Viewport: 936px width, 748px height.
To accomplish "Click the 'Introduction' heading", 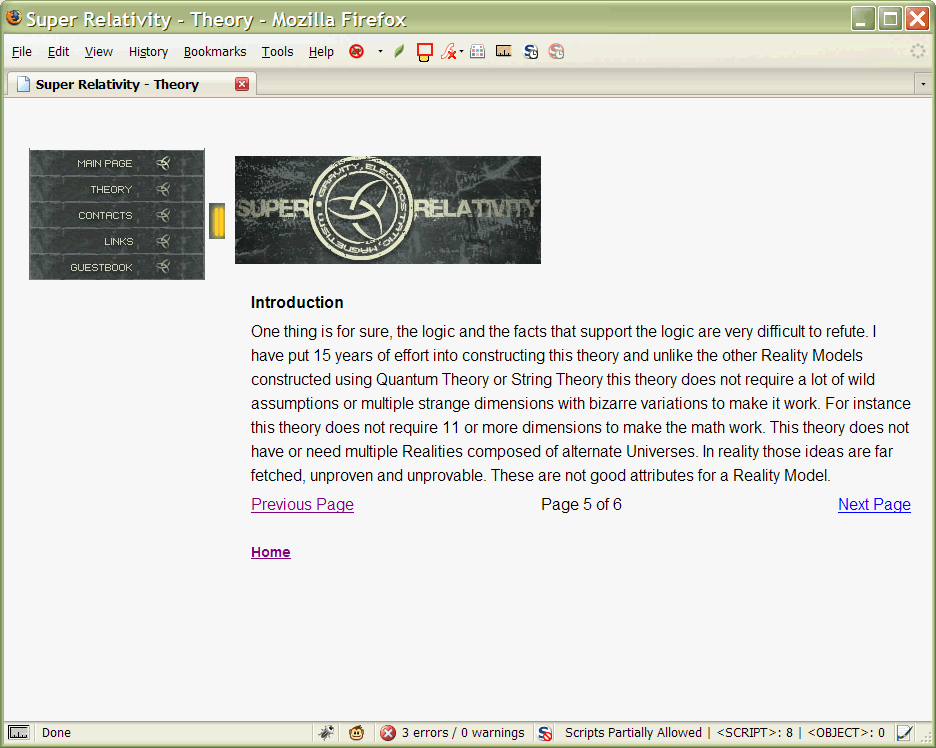I will coord(297,302).
